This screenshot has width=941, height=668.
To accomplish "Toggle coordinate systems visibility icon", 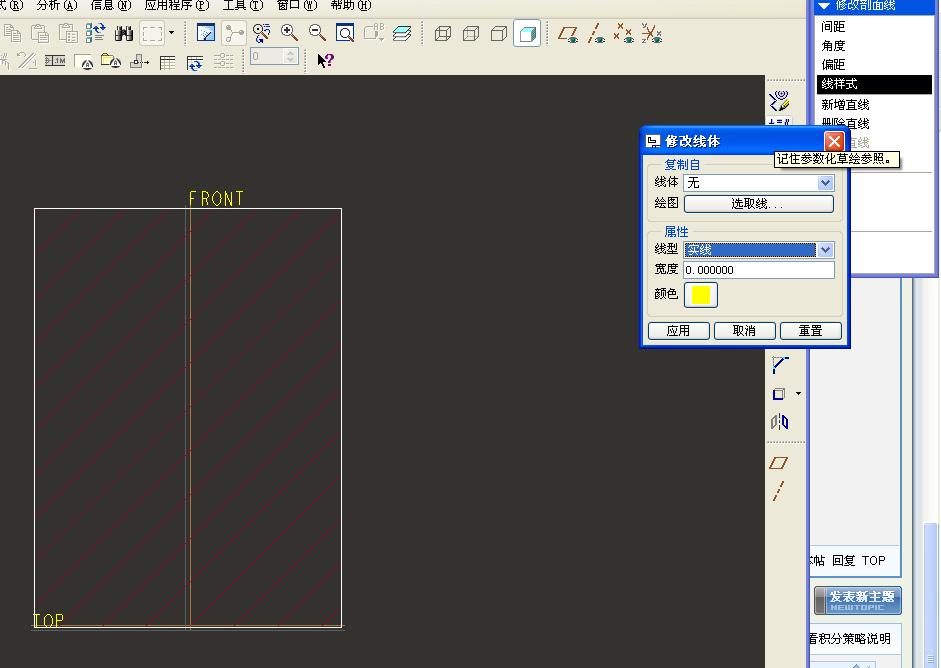I will click(652, 33).
